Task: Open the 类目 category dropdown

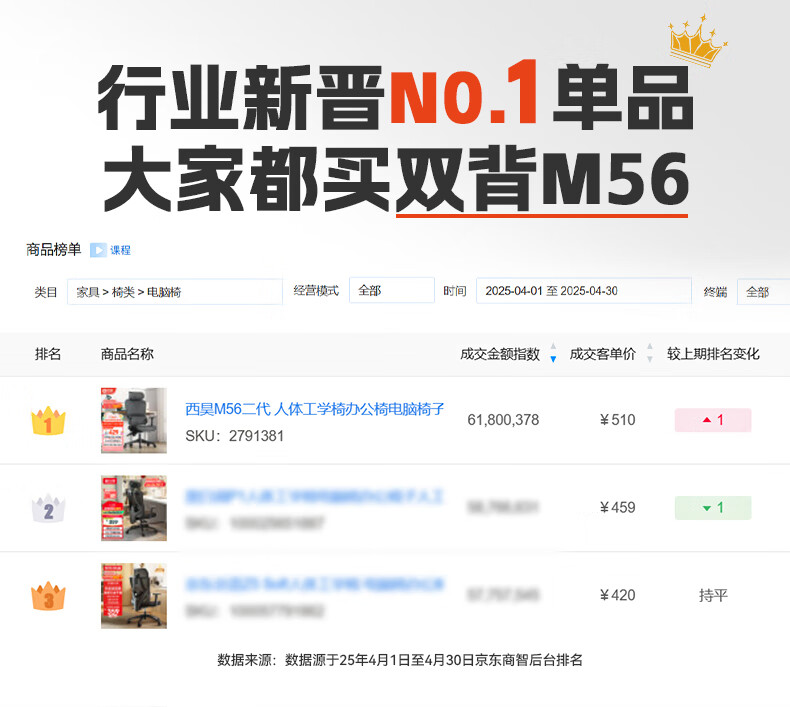Action: 174,292
